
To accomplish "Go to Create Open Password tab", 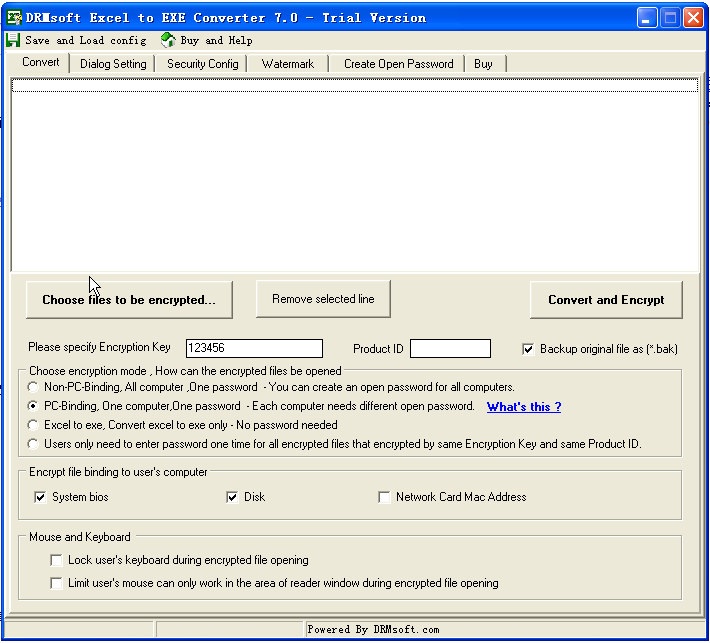I will coord(398,64).
